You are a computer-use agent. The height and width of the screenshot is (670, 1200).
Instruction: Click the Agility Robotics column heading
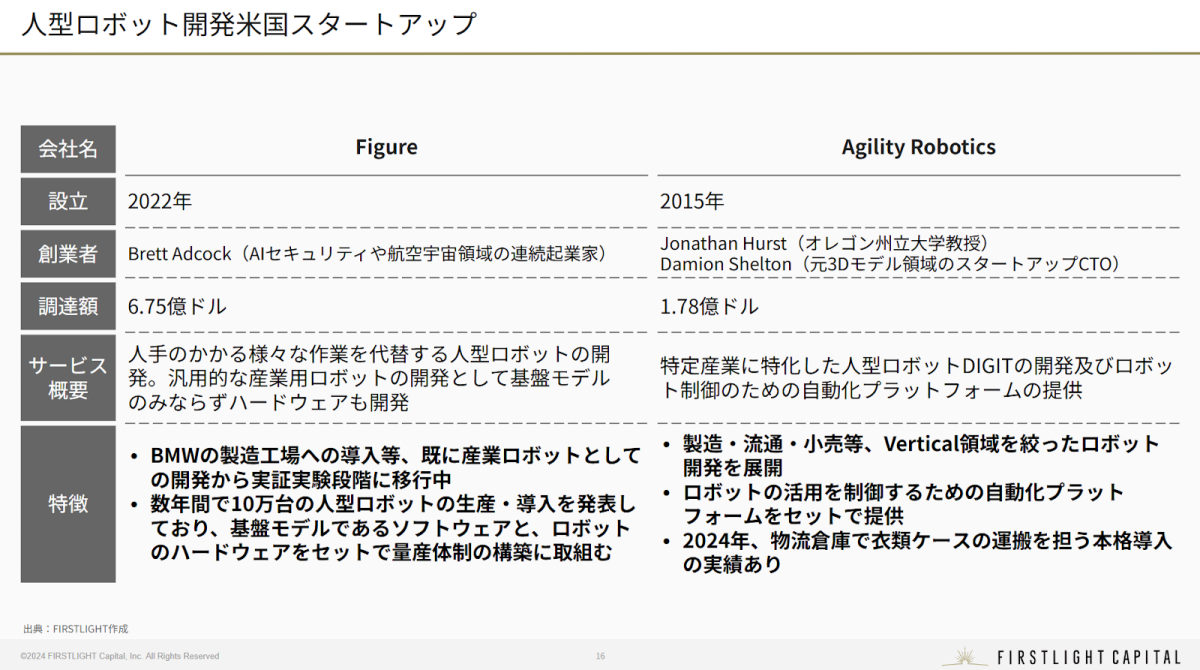click(918, 148)
